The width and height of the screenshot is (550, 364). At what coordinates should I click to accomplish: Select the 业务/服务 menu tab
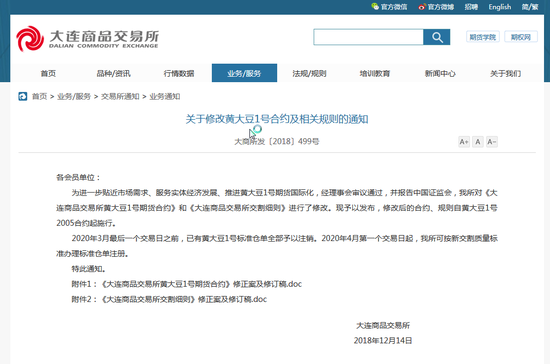(x=244, y=73)
